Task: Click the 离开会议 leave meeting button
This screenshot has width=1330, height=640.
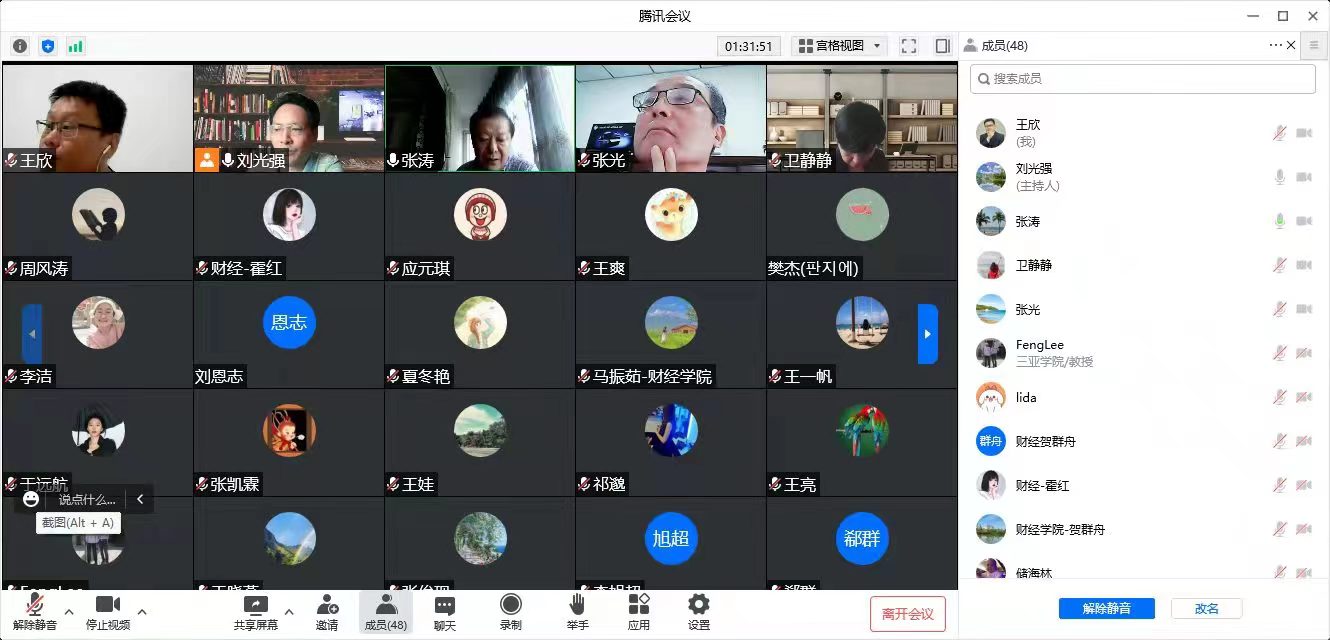Action: tap(907, 614)
